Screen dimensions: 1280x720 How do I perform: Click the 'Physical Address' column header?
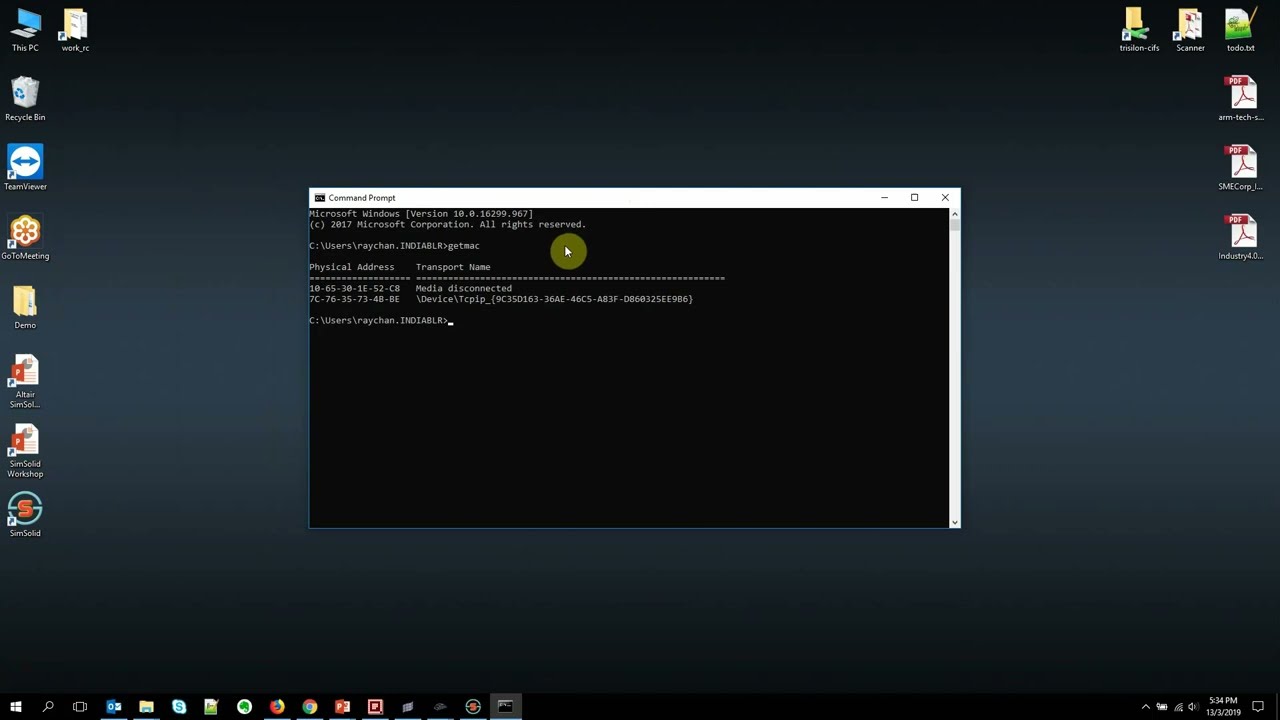click(x=352, y=267)
